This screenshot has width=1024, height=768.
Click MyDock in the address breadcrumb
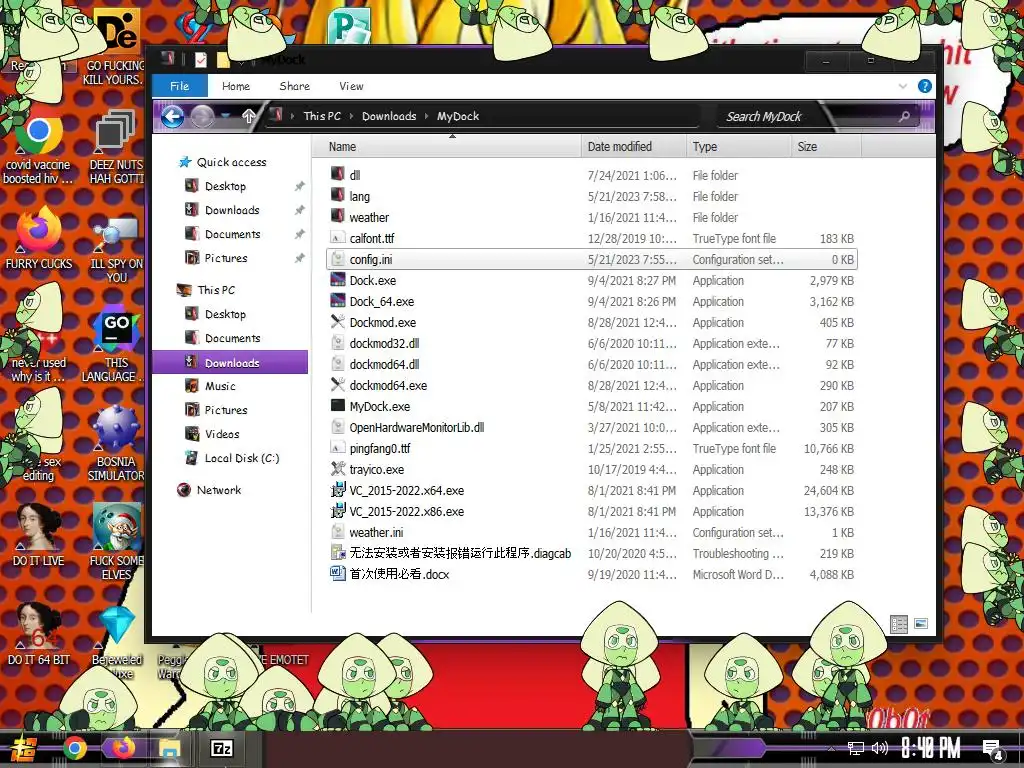coord(458,116)
